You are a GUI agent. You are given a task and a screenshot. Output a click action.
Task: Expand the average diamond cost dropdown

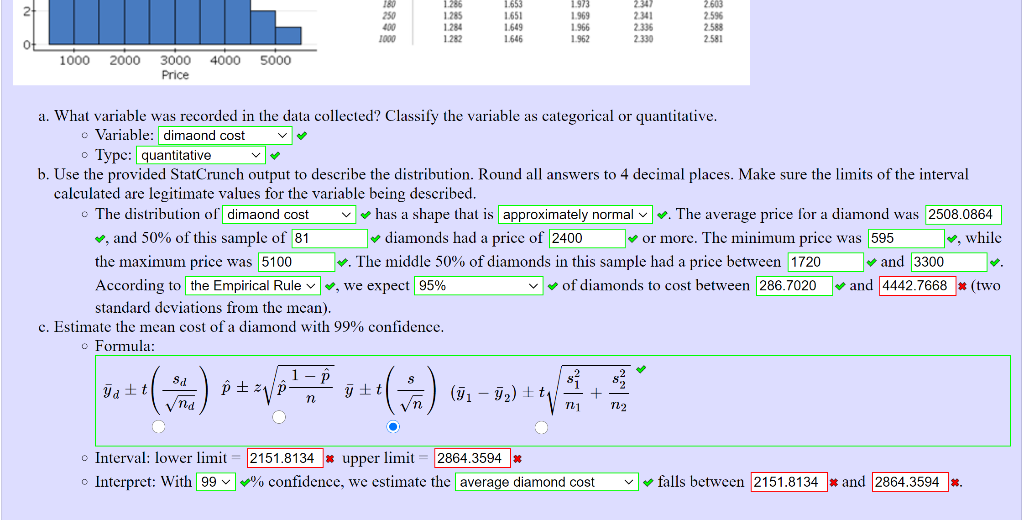tap(547, 482)
